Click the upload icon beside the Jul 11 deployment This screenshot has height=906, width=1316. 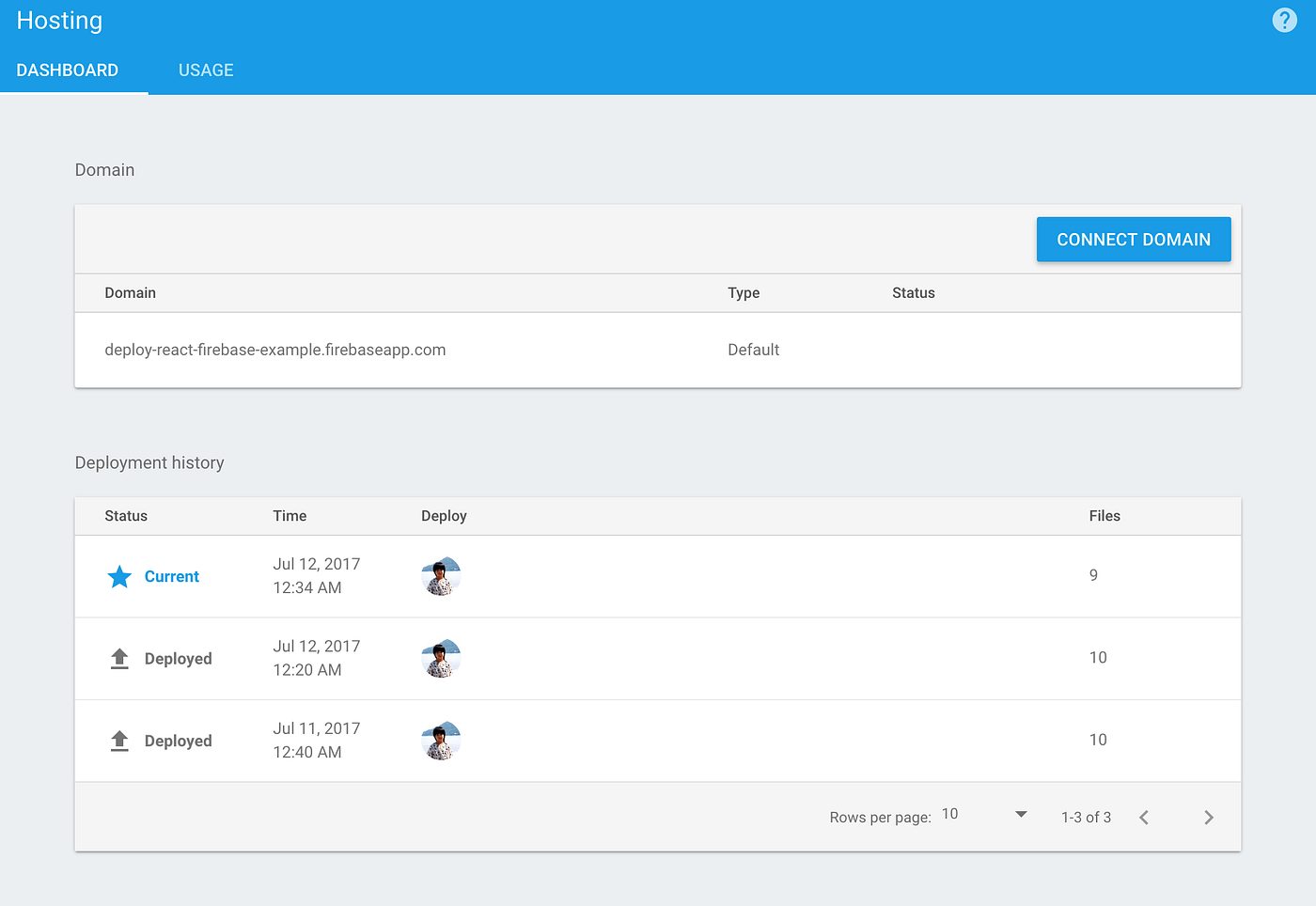coord(119,740)
